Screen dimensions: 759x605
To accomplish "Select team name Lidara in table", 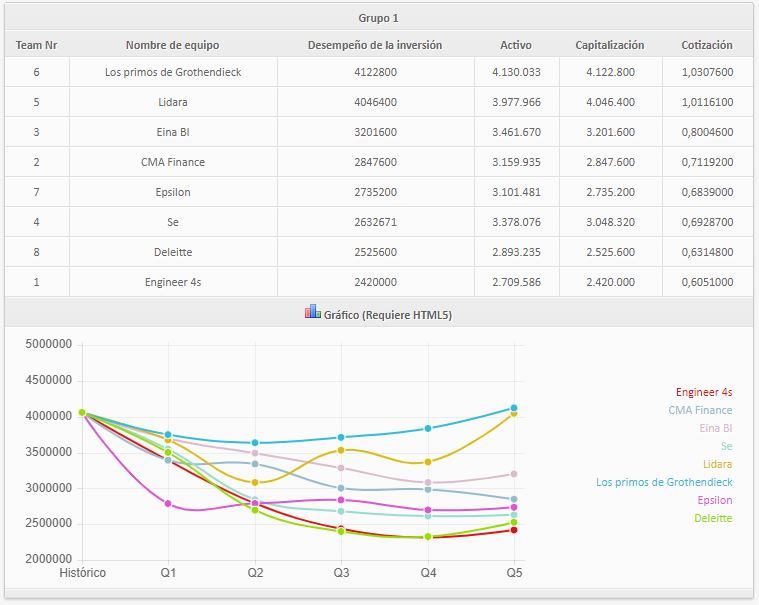I will (173, 102).
